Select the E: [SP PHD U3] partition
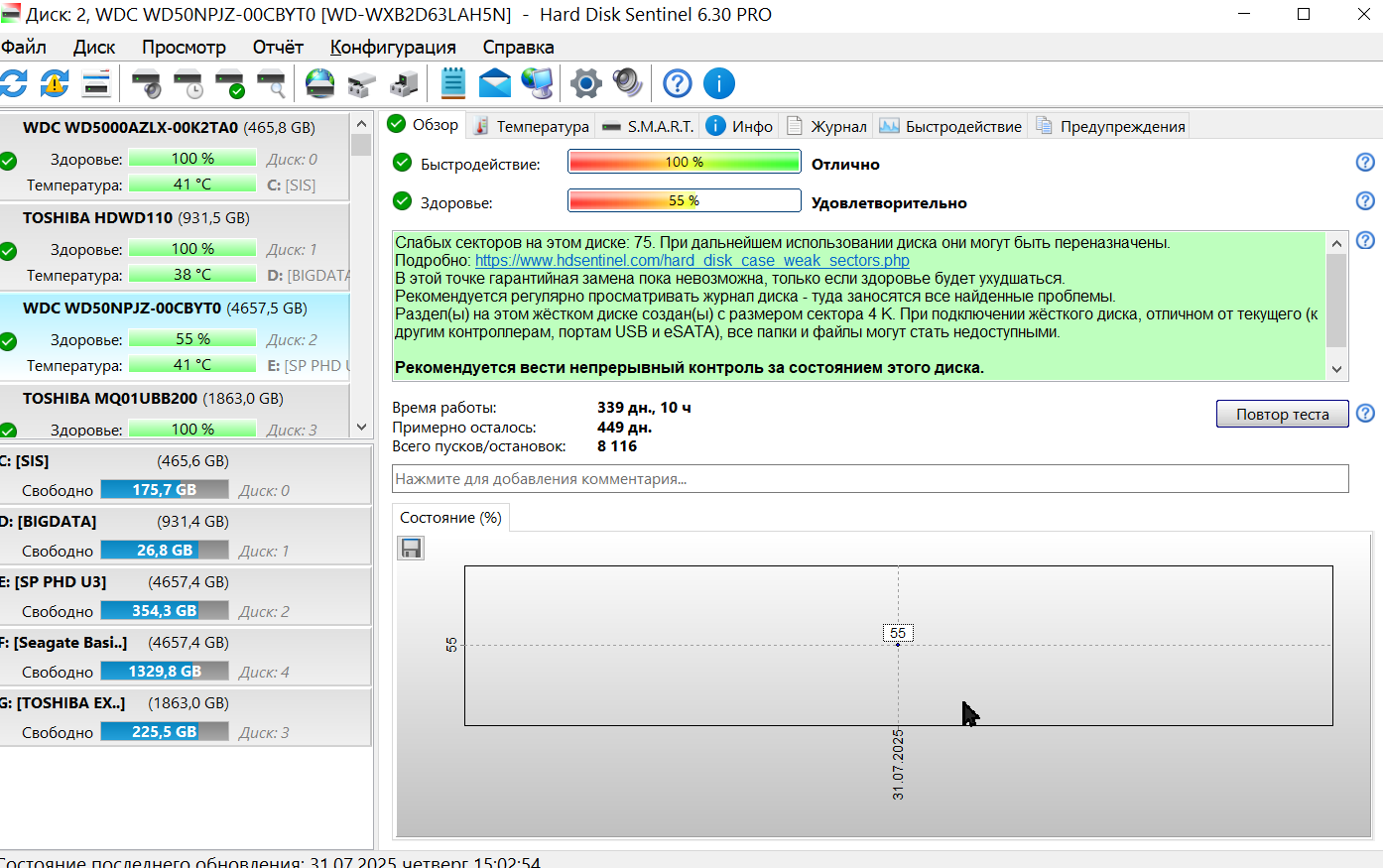Screen dimensions: 1383x868 [185, 595]
